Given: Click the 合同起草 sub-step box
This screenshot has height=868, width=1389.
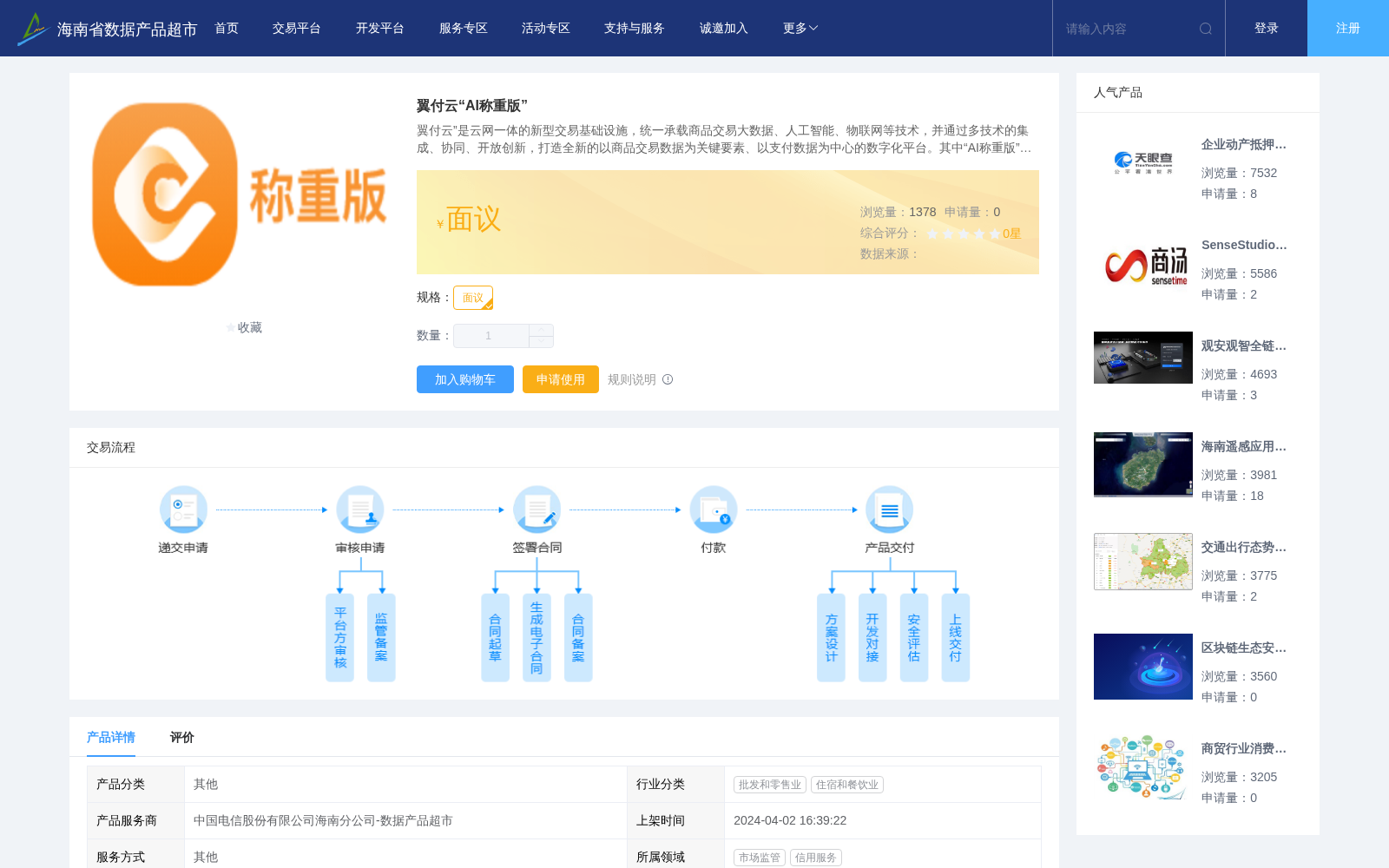Looking at the screenshot, I should coord(495,638).
